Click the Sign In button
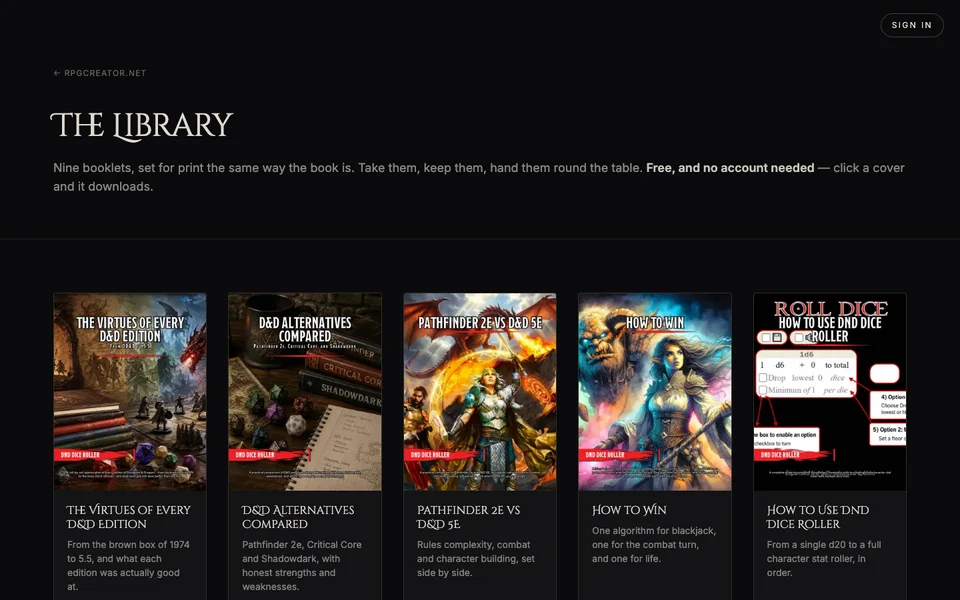This screenshot has height=600, width=960. tap(912, 25)
